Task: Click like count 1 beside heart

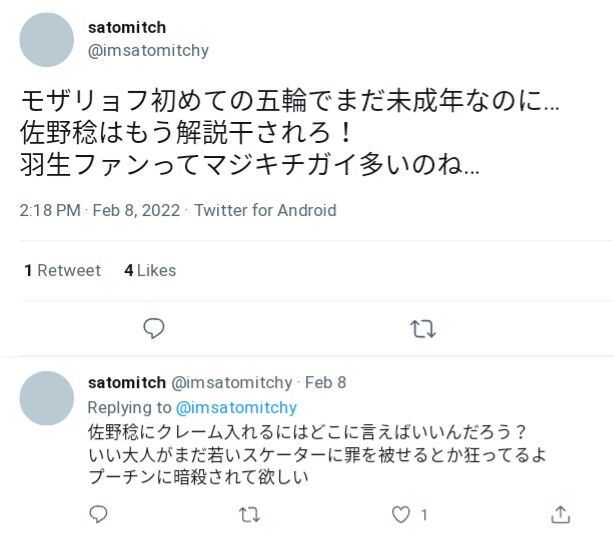Action: (423, 515)
